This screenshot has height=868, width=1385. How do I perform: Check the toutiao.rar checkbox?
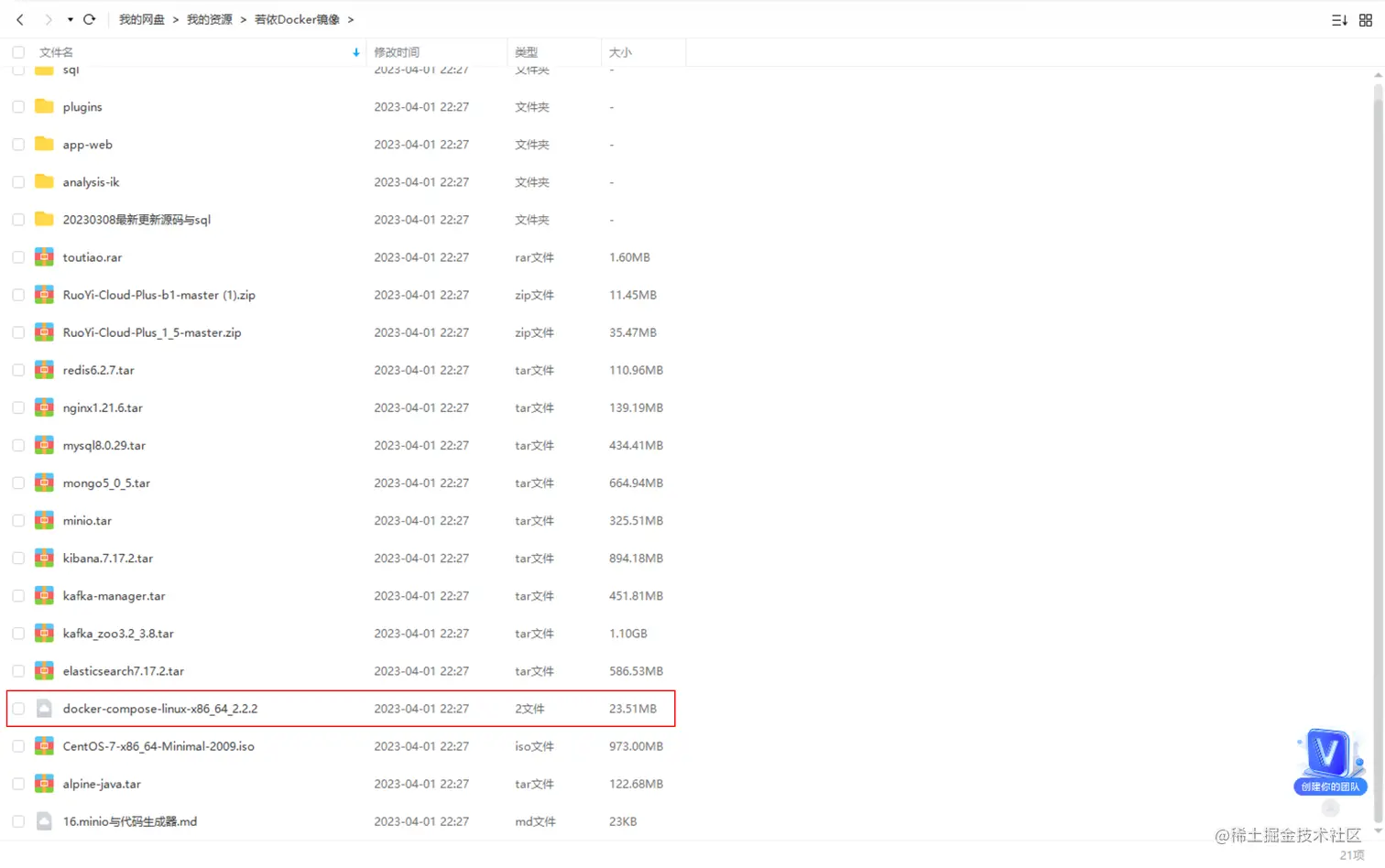(18, 257)
